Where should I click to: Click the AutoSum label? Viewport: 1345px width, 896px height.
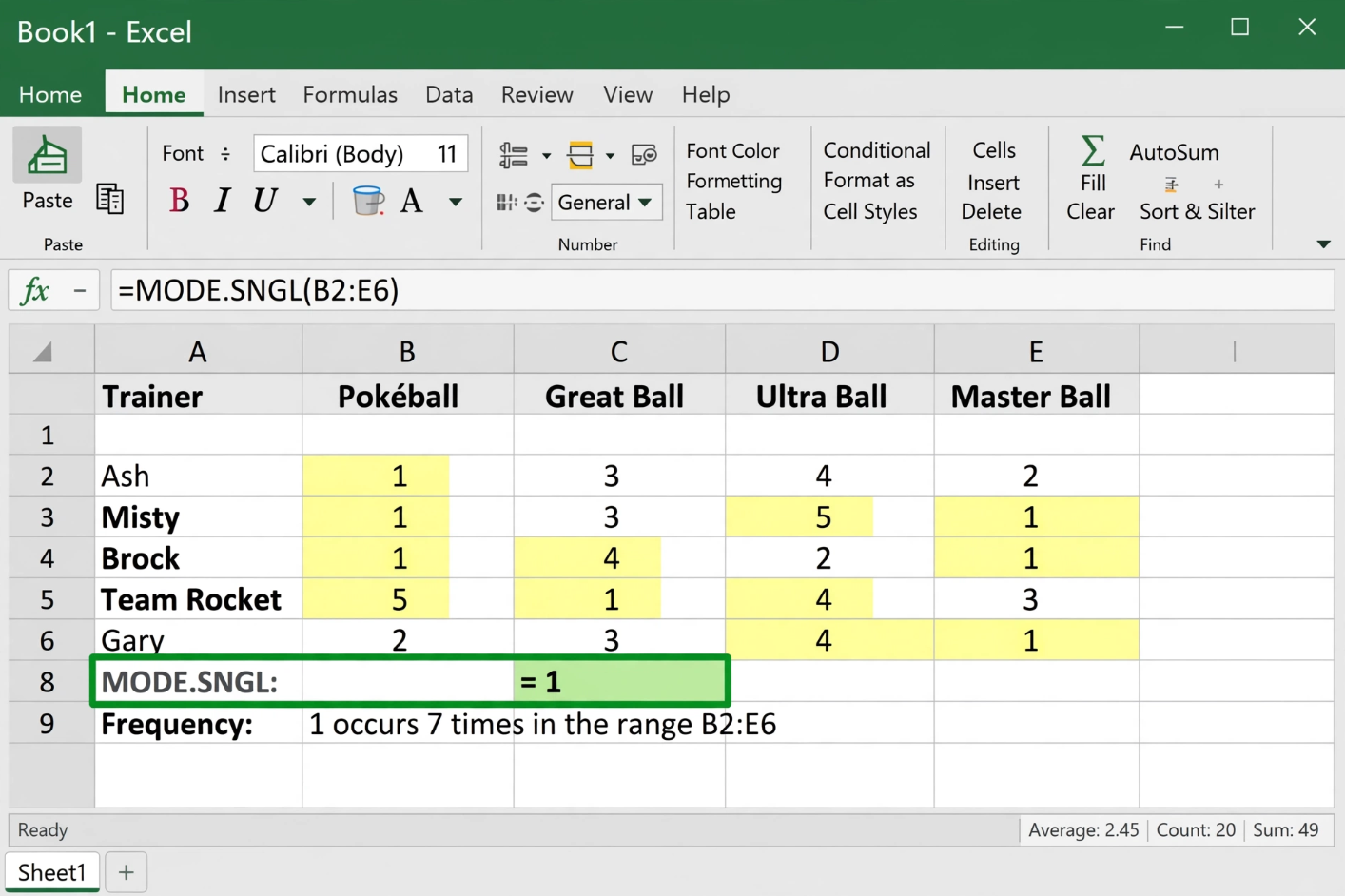[1174, 152]
